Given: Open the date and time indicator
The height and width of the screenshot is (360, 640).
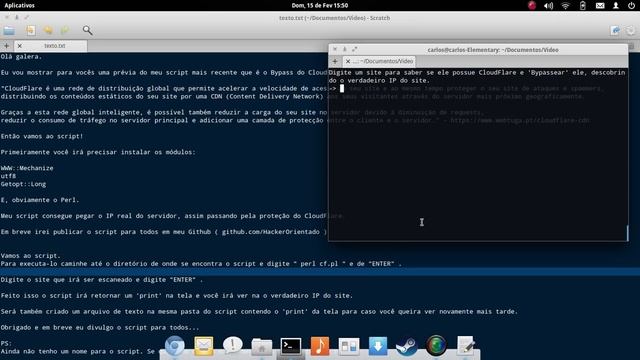Looking at the screenshot, I should point(320,5).
